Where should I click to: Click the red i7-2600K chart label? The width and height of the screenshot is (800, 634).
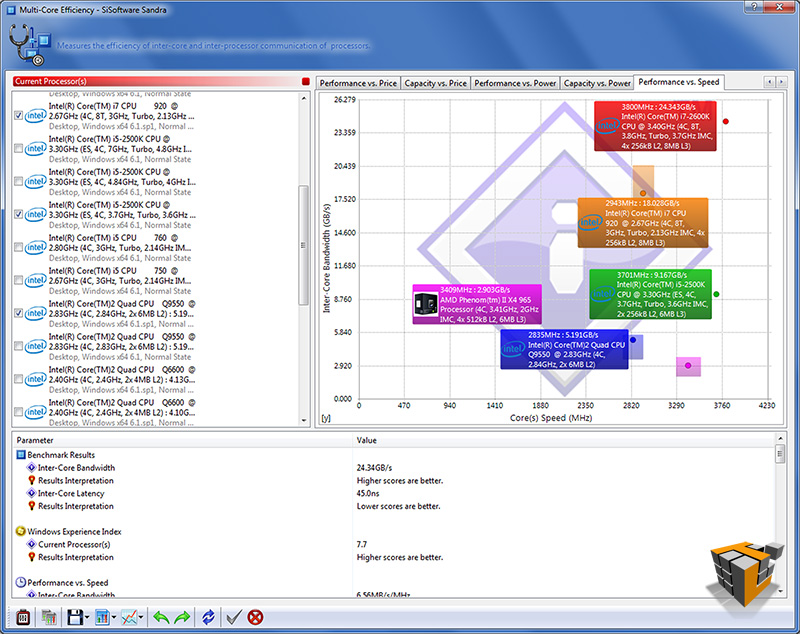click(x=655, y=126)
